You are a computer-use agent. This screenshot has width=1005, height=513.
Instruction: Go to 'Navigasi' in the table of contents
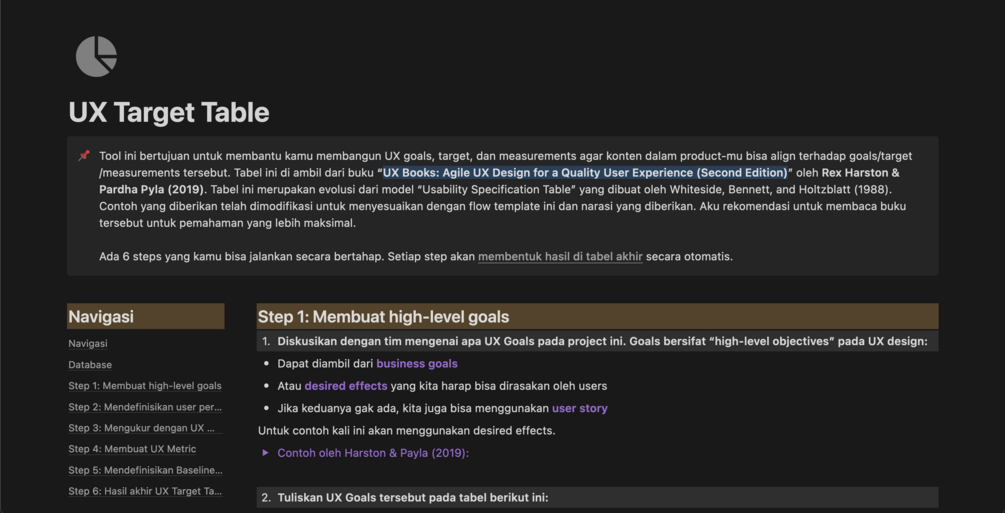pyautogui.click(x=88, y=344)
